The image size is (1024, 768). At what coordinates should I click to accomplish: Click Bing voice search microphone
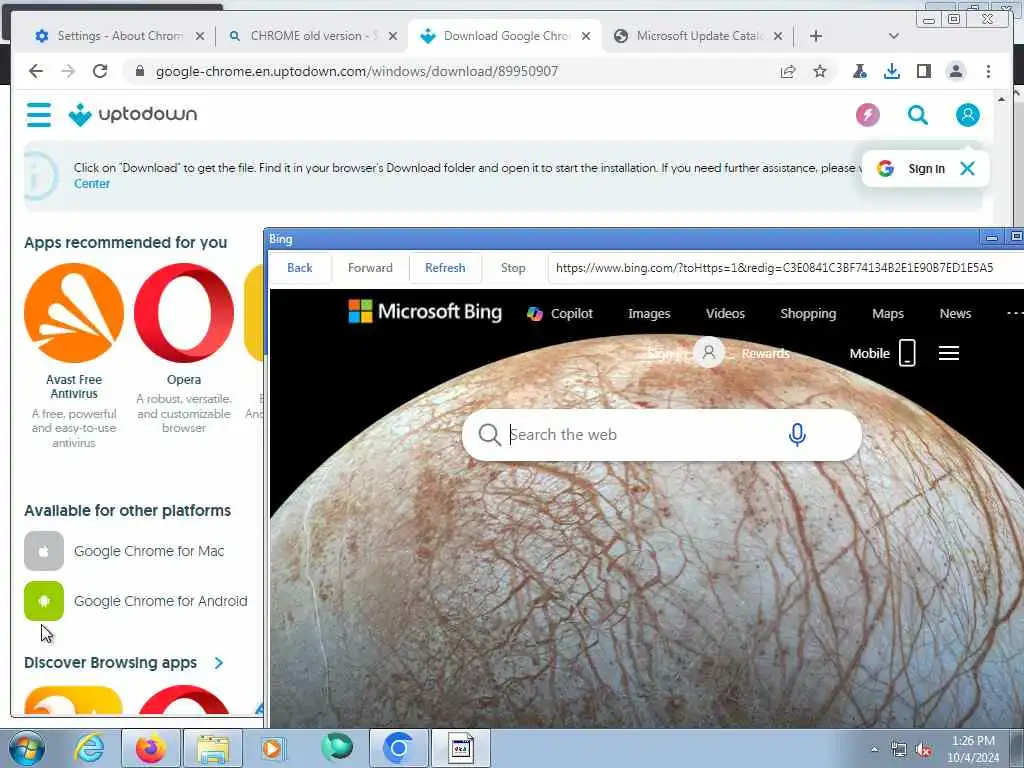coord(797,434)
